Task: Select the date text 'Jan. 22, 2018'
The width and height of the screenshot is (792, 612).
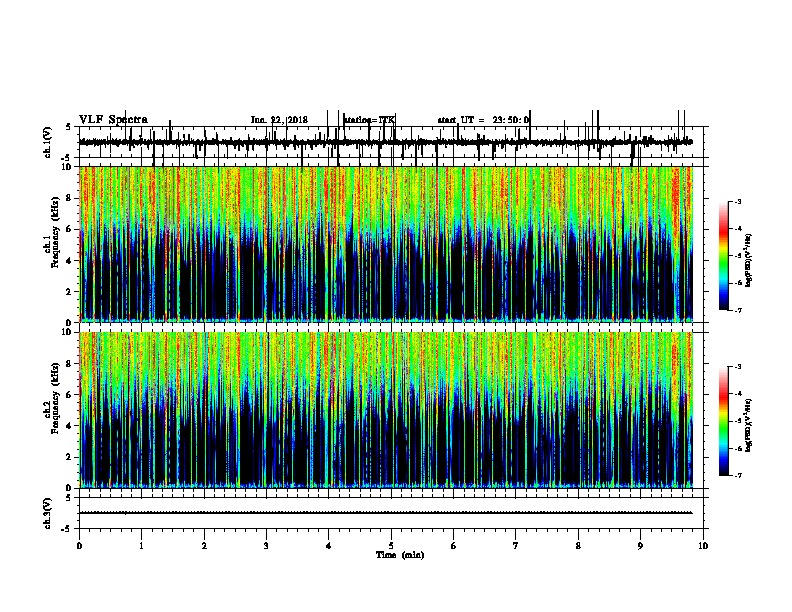Action: tap(279, 120)
